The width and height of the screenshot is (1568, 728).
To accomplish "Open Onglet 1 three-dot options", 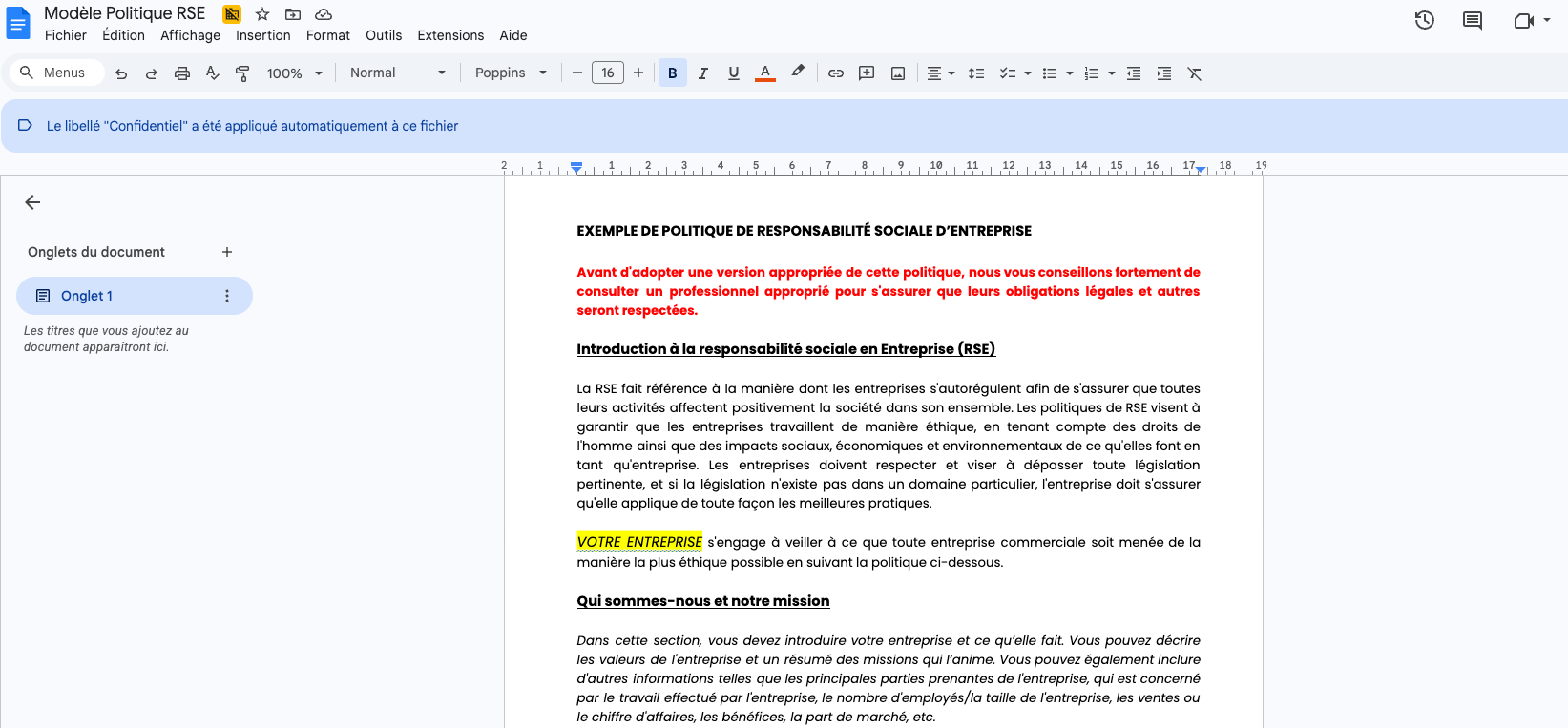I will pos(227,296).
